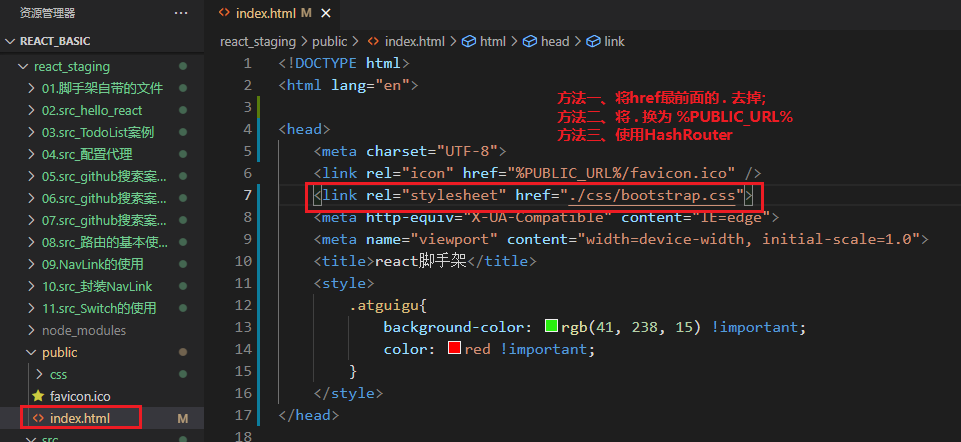Click the viewport meta tag line
The width and height of the screenshot is (961, 442).
point(621,239)
